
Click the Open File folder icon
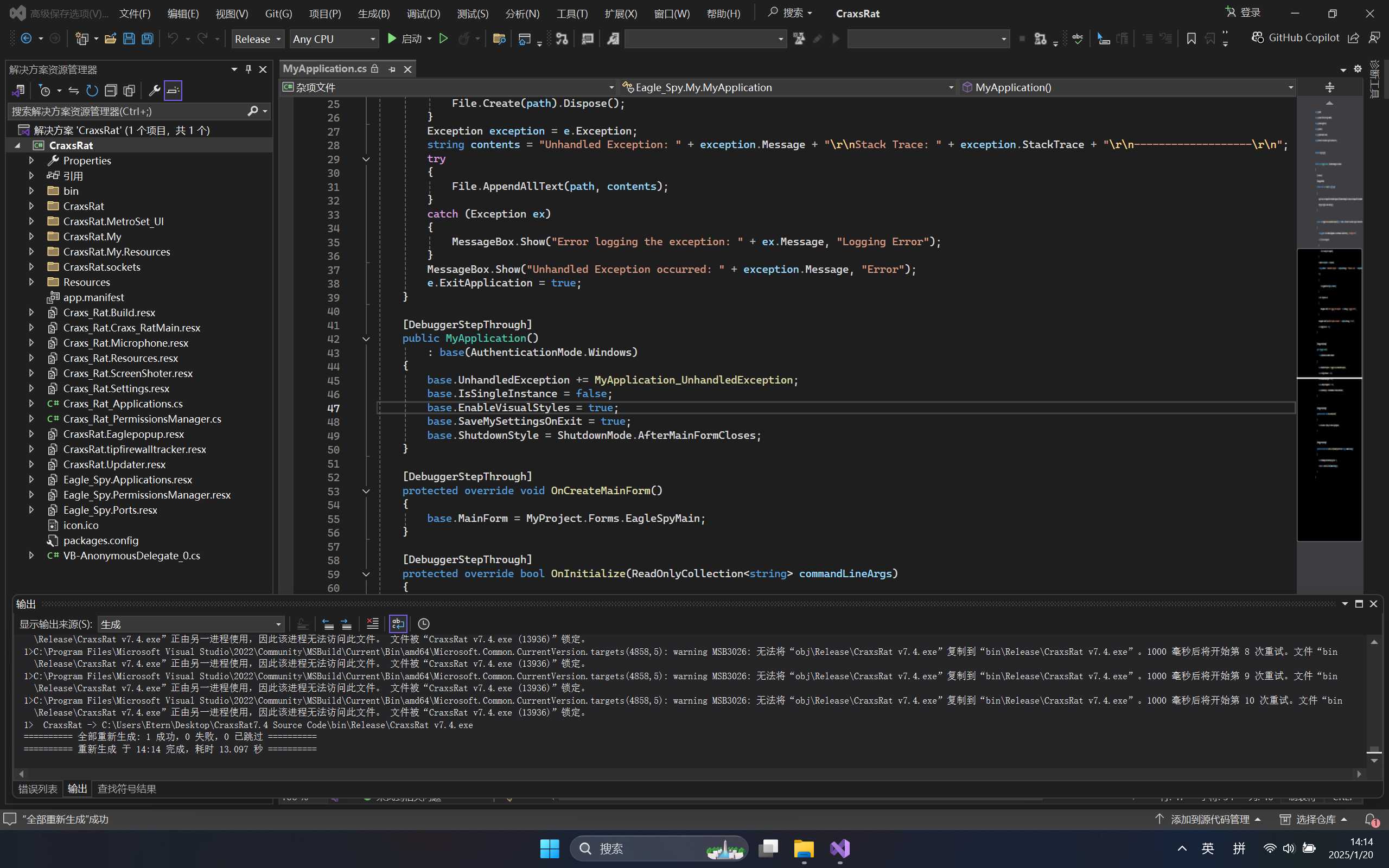(x=110, y=39)
